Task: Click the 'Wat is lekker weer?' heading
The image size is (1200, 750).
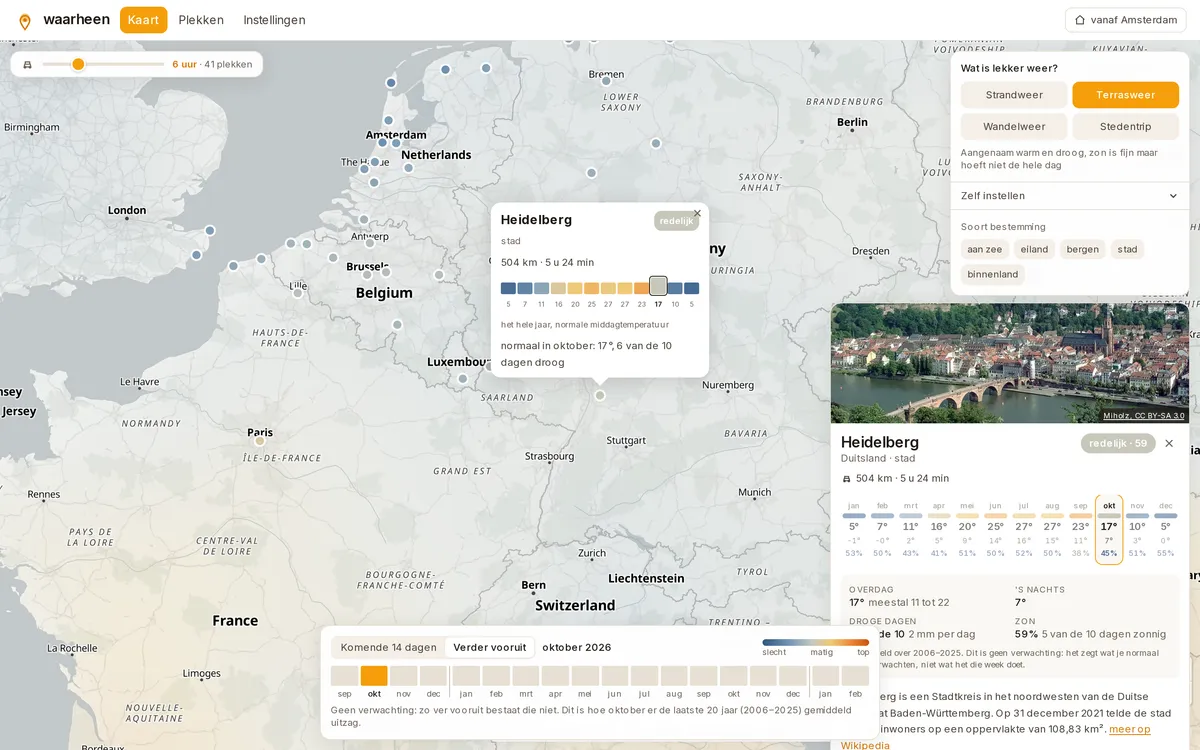Action: coord(1009,68)
